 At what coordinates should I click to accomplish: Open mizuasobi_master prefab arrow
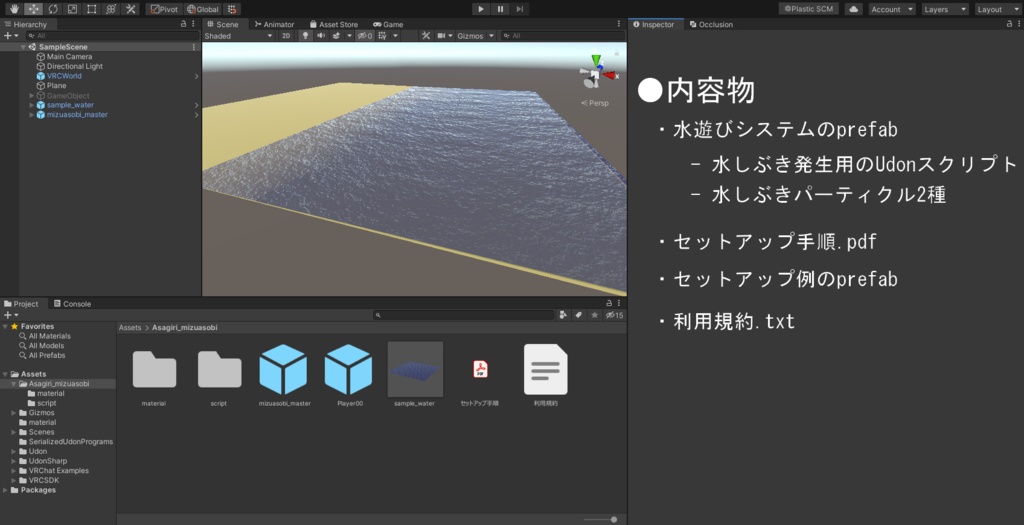tap(197, 115)
